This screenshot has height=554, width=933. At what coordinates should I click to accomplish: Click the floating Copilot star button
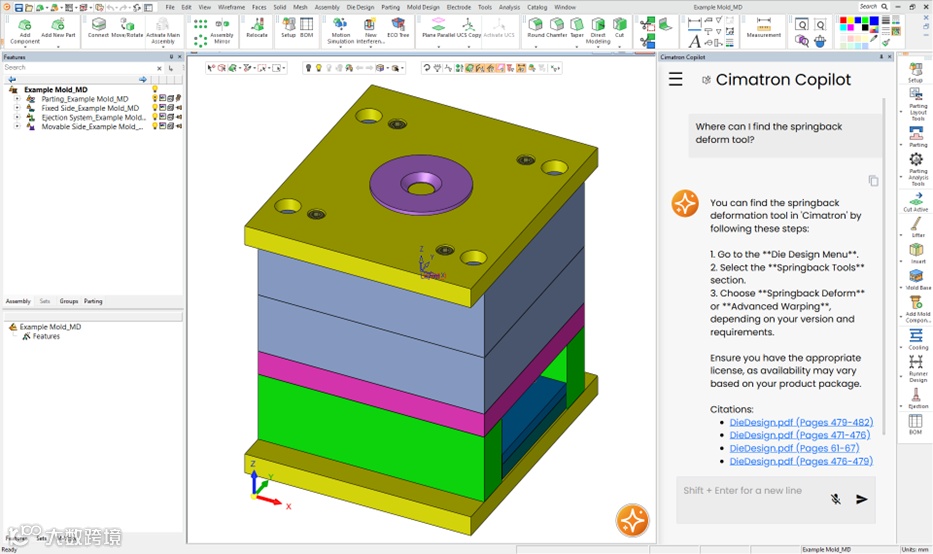[x=632, y=520]
